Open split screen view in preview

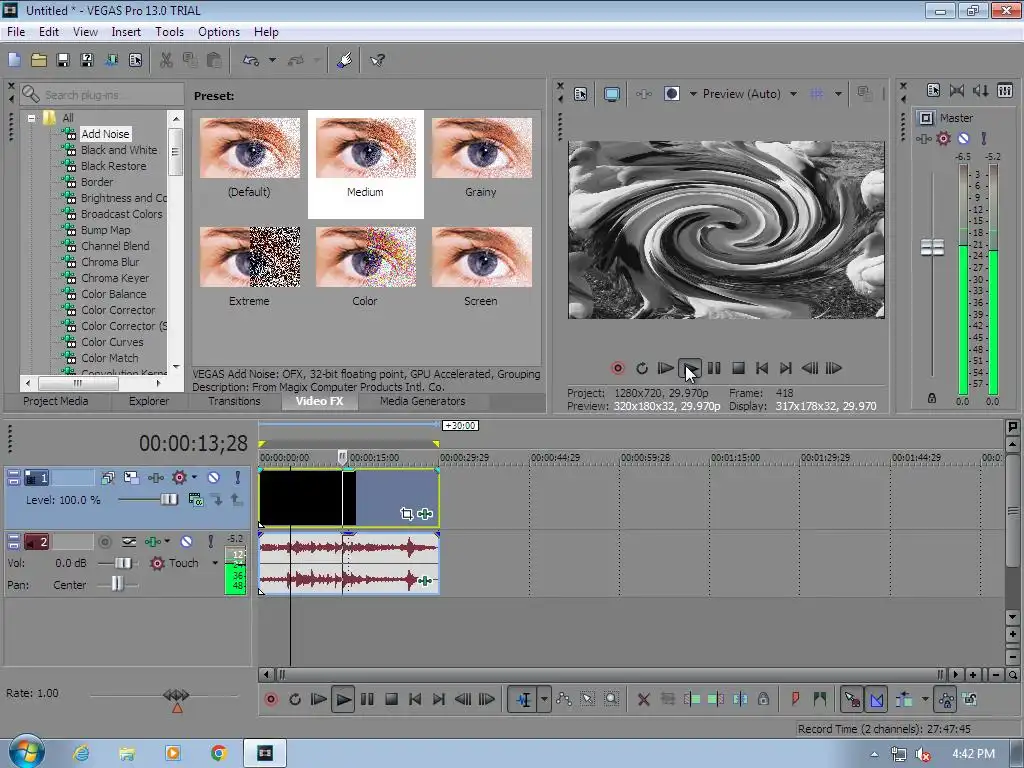[x=671, y=94]
